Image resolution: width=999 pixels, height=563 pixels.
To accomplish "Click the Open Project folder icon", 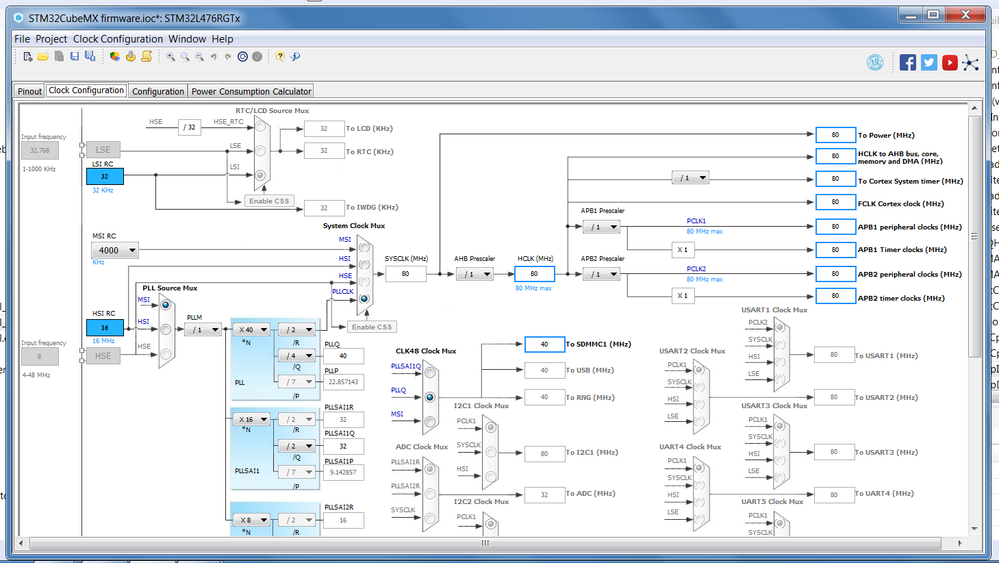I will tap(43, 57).
